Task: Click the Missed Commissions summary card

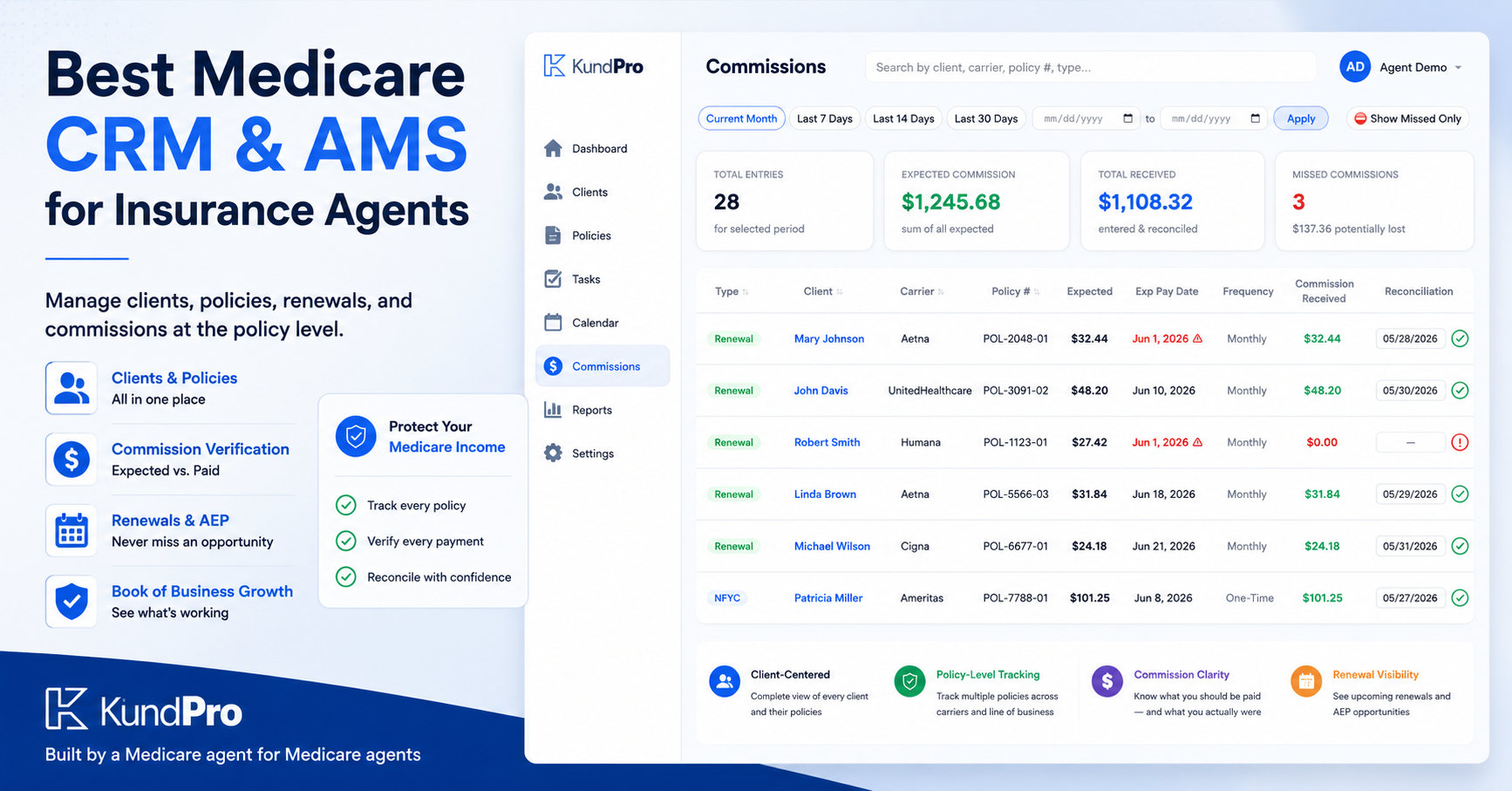Action: pyautogui.click(x=1374, y=201)
